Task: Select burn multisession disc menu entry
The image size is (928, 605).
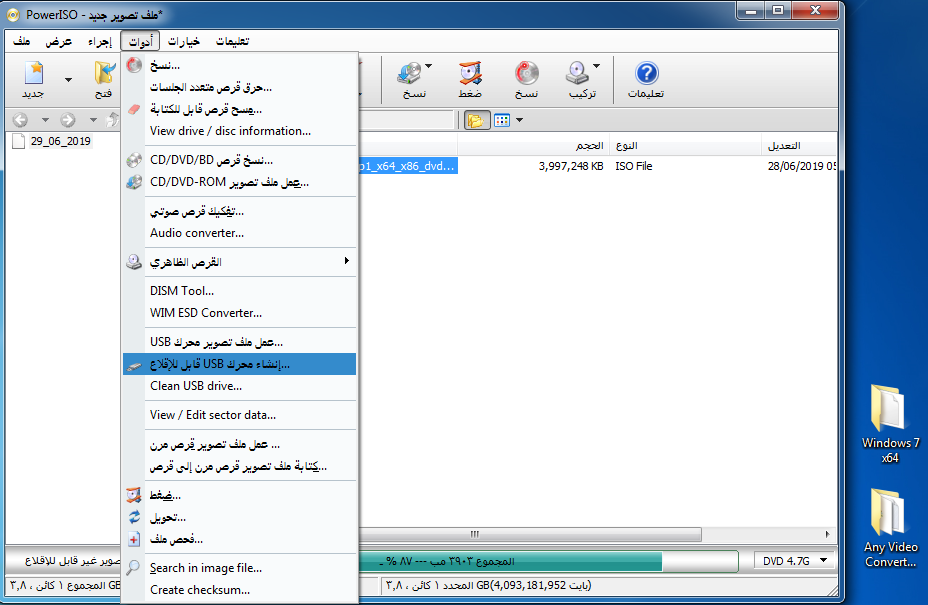Action: 239,87
